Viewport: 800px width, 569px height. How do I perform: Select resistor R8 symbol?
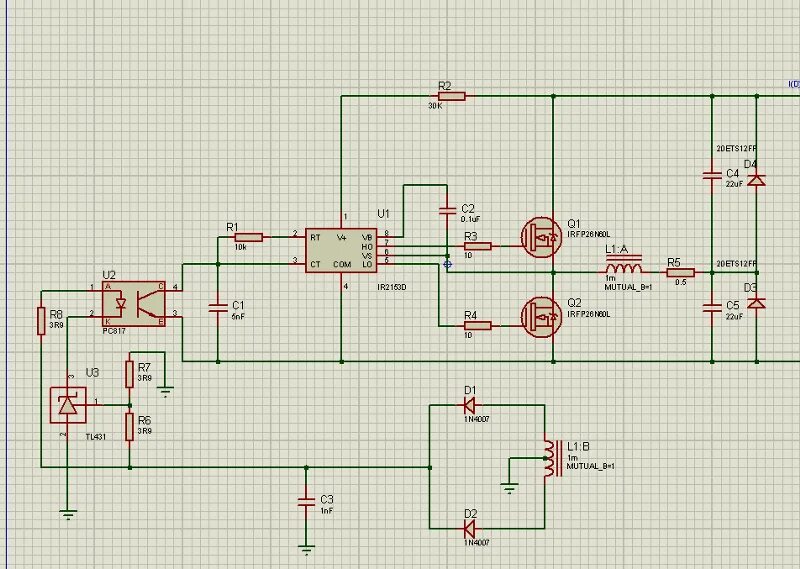[41, 321]
